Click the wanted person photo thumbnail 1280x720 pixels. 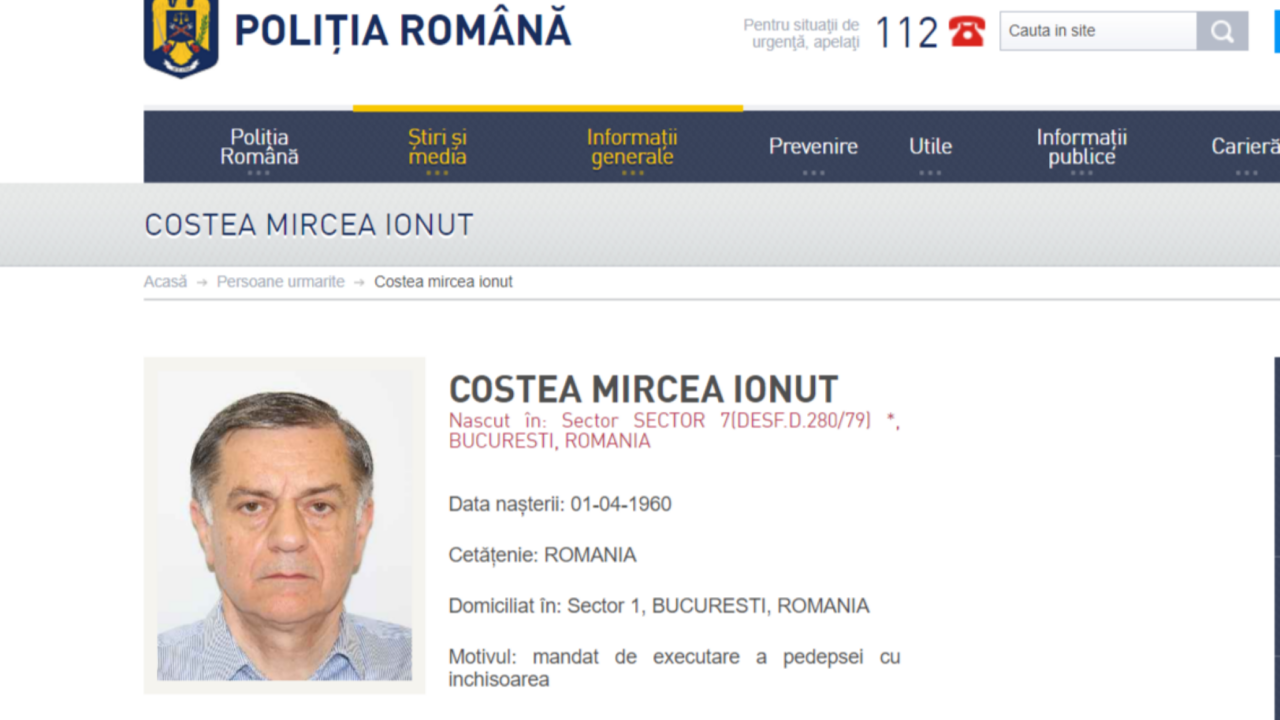tap(284, 526)
